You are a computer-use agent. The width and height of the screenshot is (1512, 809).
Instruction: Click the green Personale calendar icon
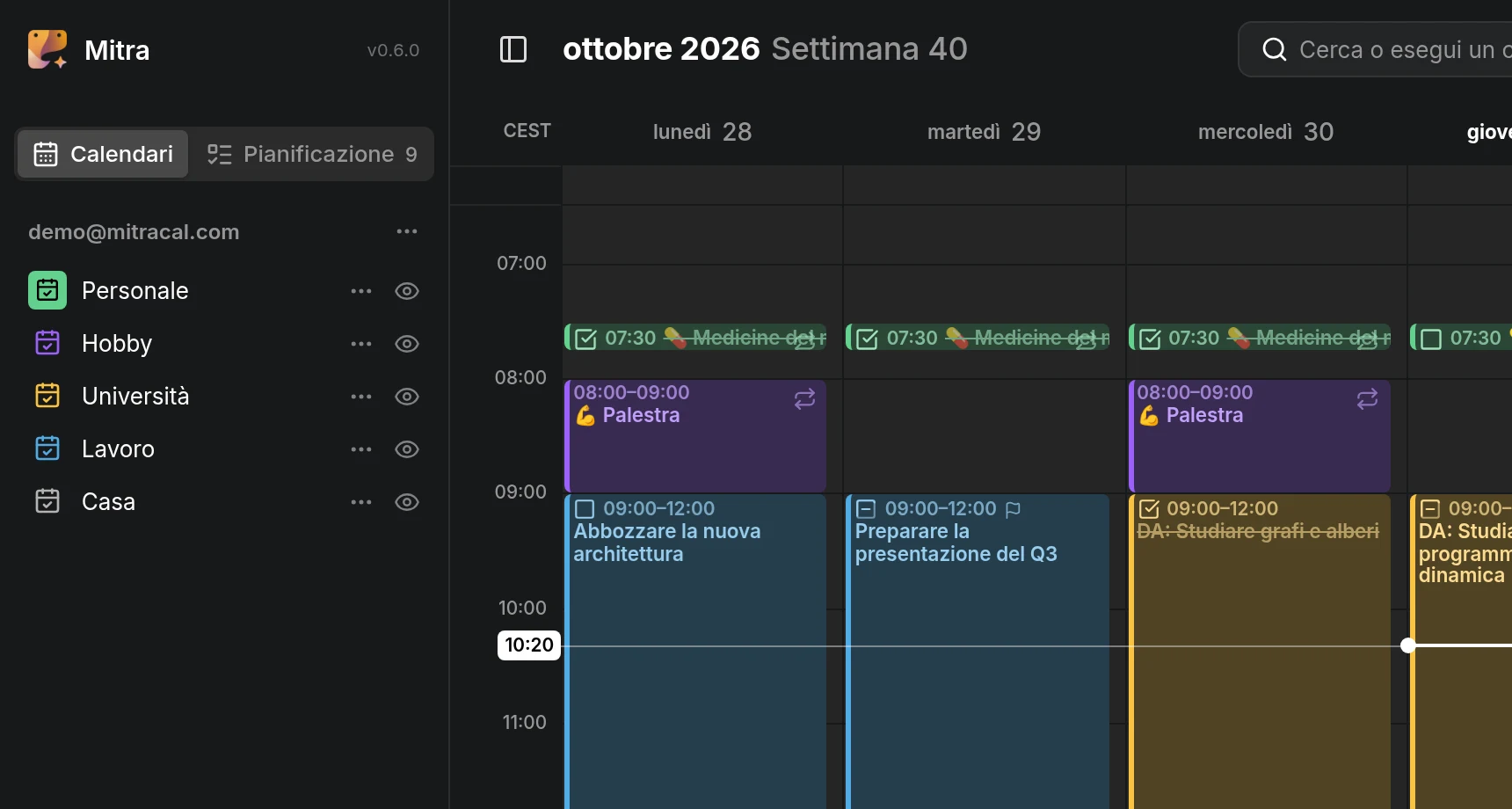47,290
